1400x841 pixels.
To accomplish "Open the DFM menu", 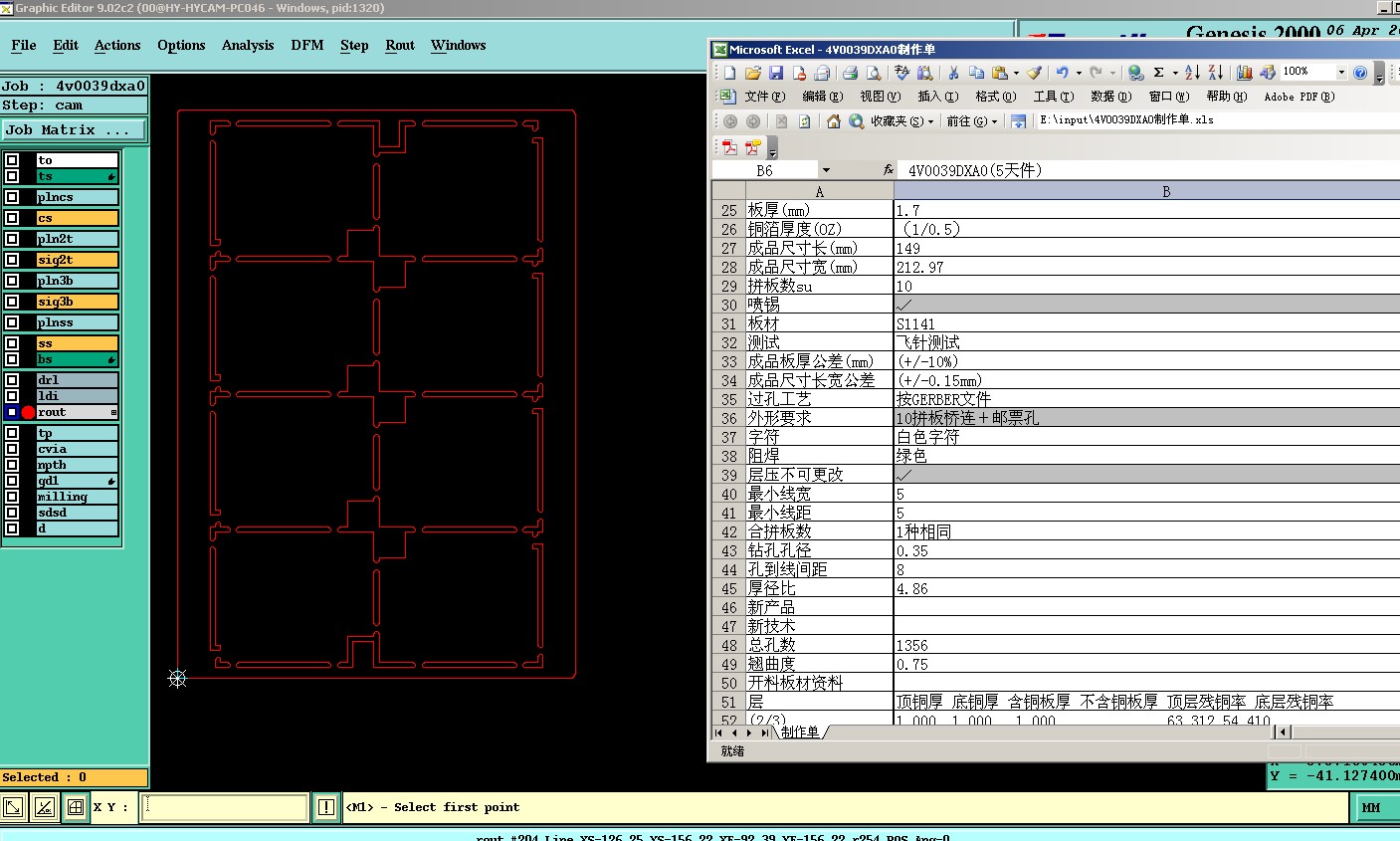I will click(x=306, y=45).
